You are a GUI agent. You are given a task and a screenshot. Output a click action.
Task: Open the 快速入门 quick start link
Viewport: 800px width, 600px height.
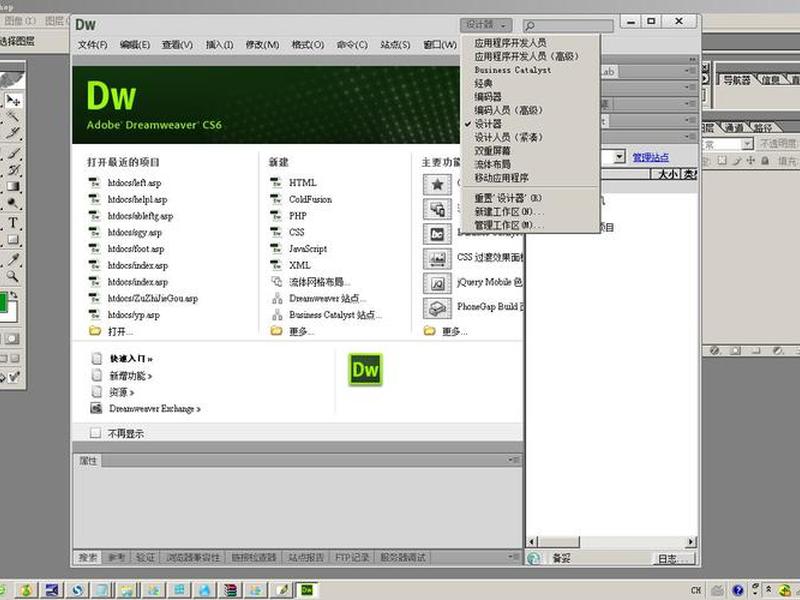(x=131, y=359)
